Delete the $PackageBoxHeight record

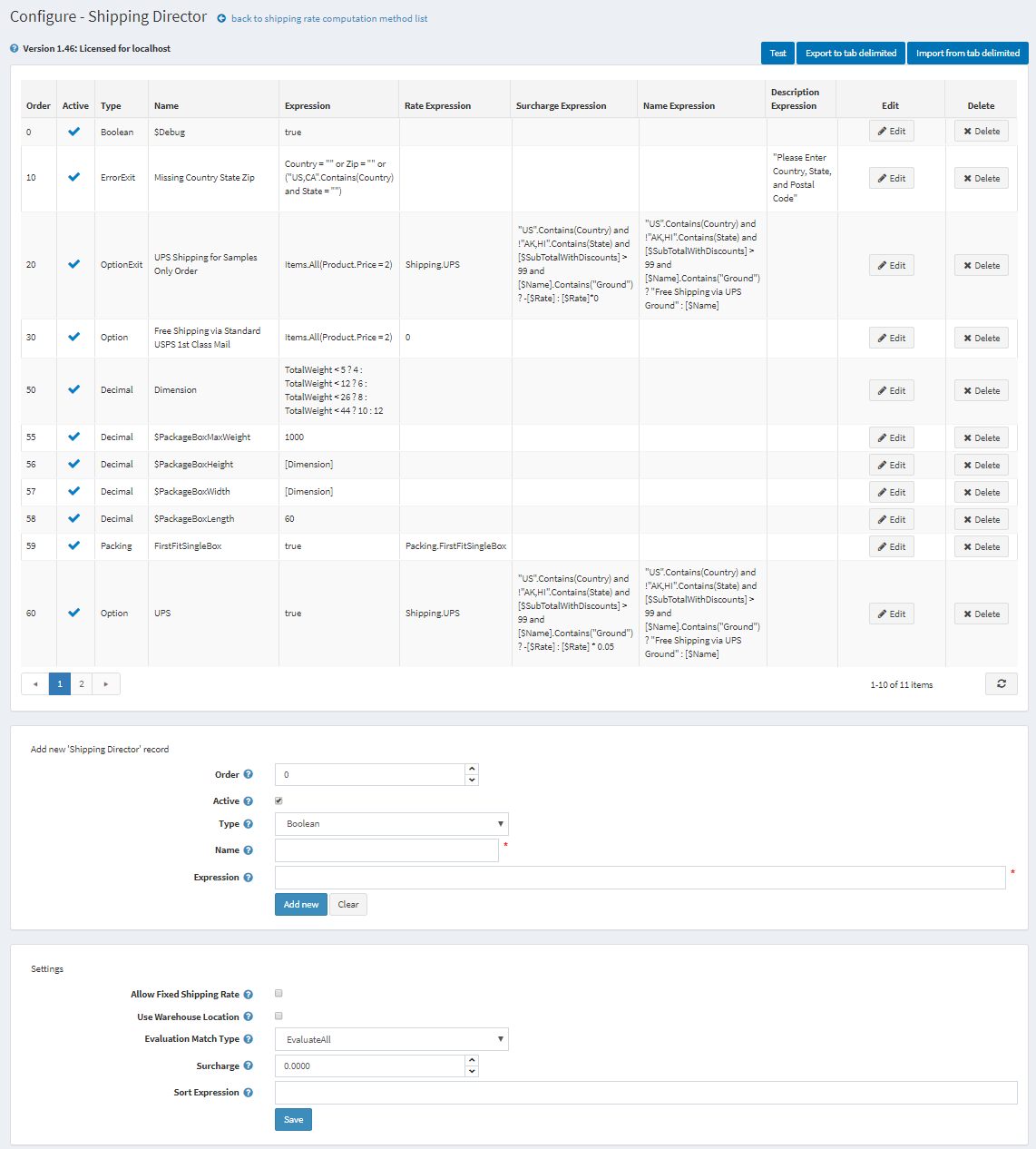coord(982,466)
